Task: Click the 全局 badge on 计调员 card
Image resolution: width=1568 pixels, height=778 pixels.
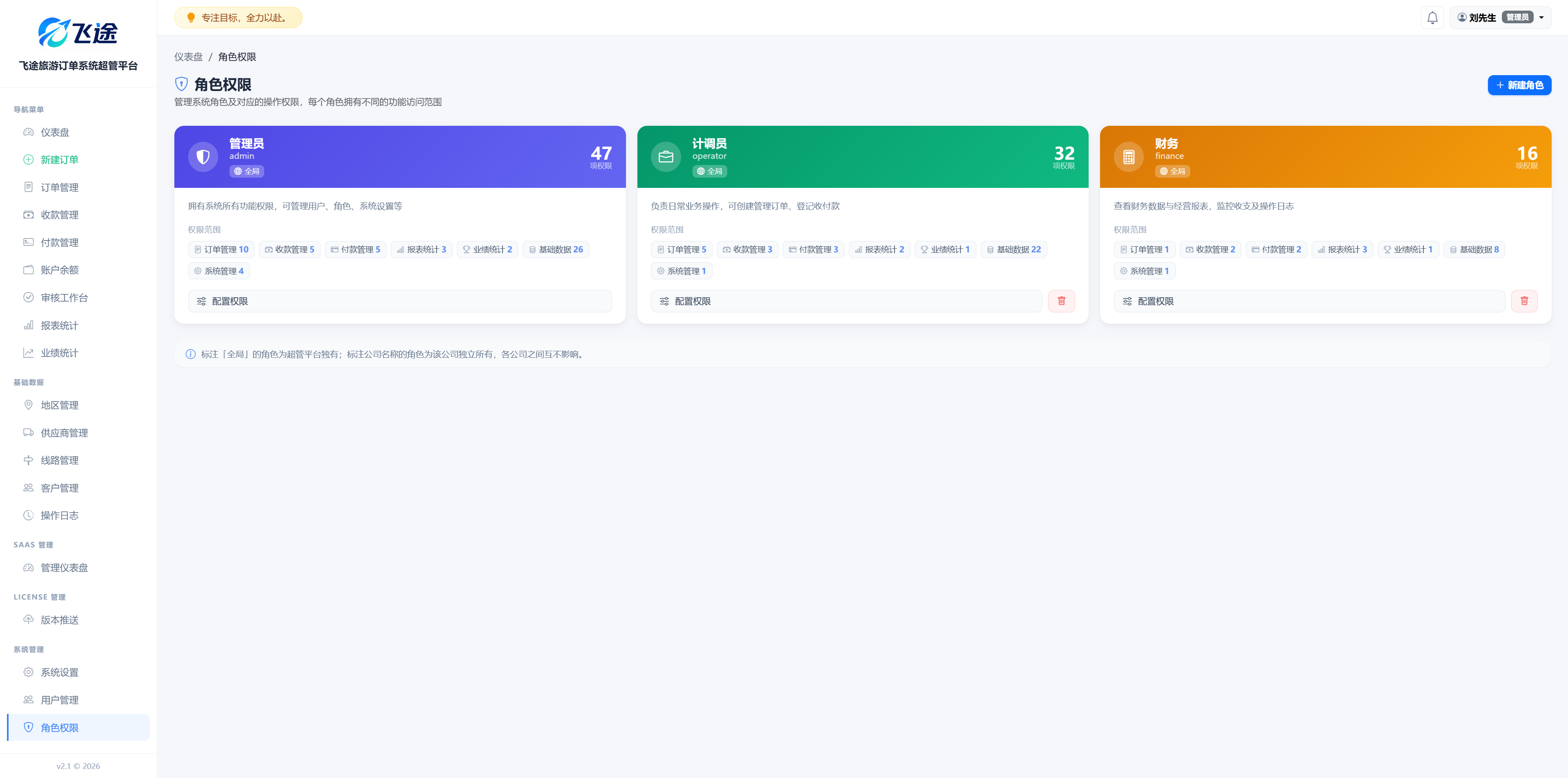Action: click(x=710, y=171)
